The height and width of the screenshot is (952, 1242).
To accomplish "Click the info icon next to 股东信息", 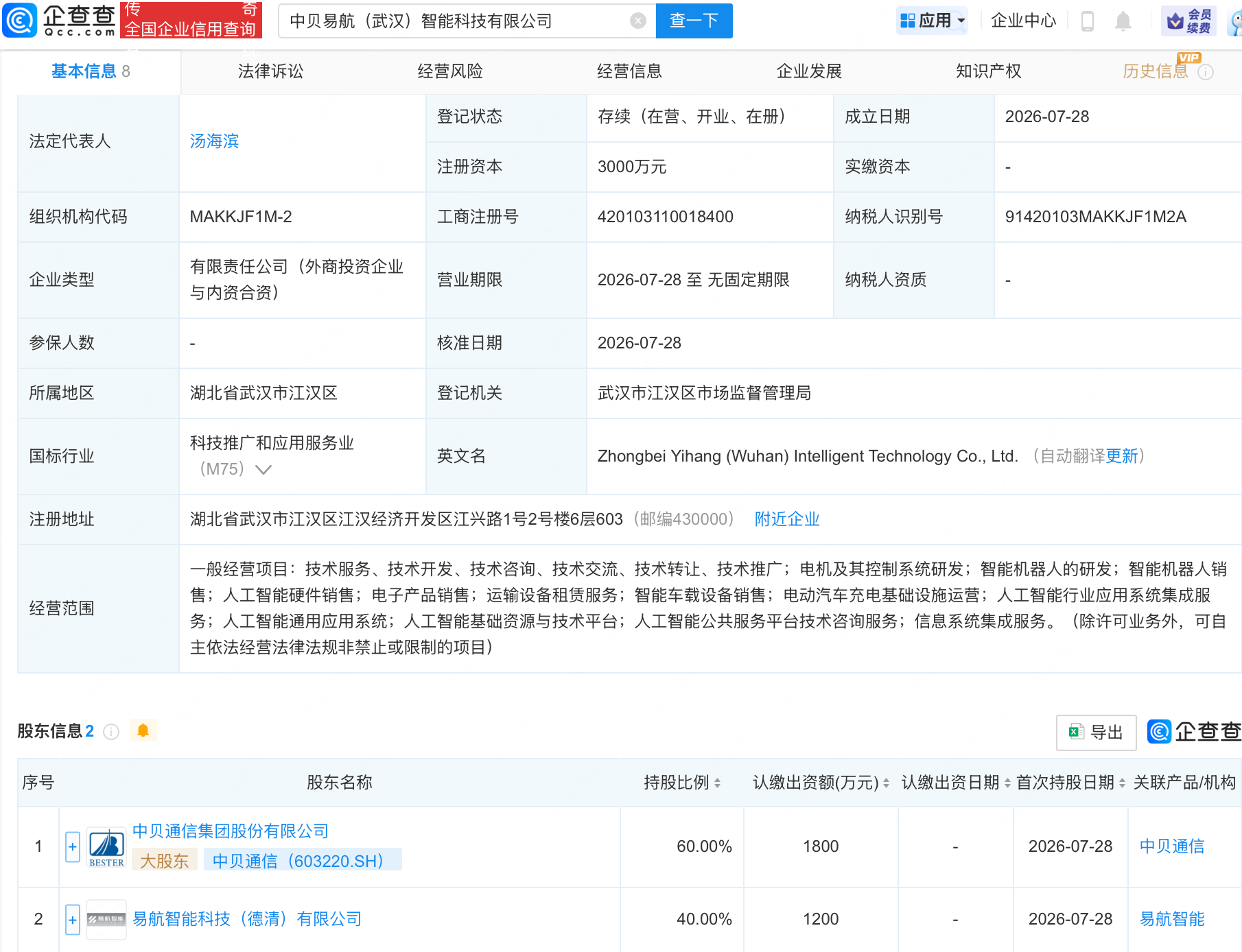I will (111, 732).
